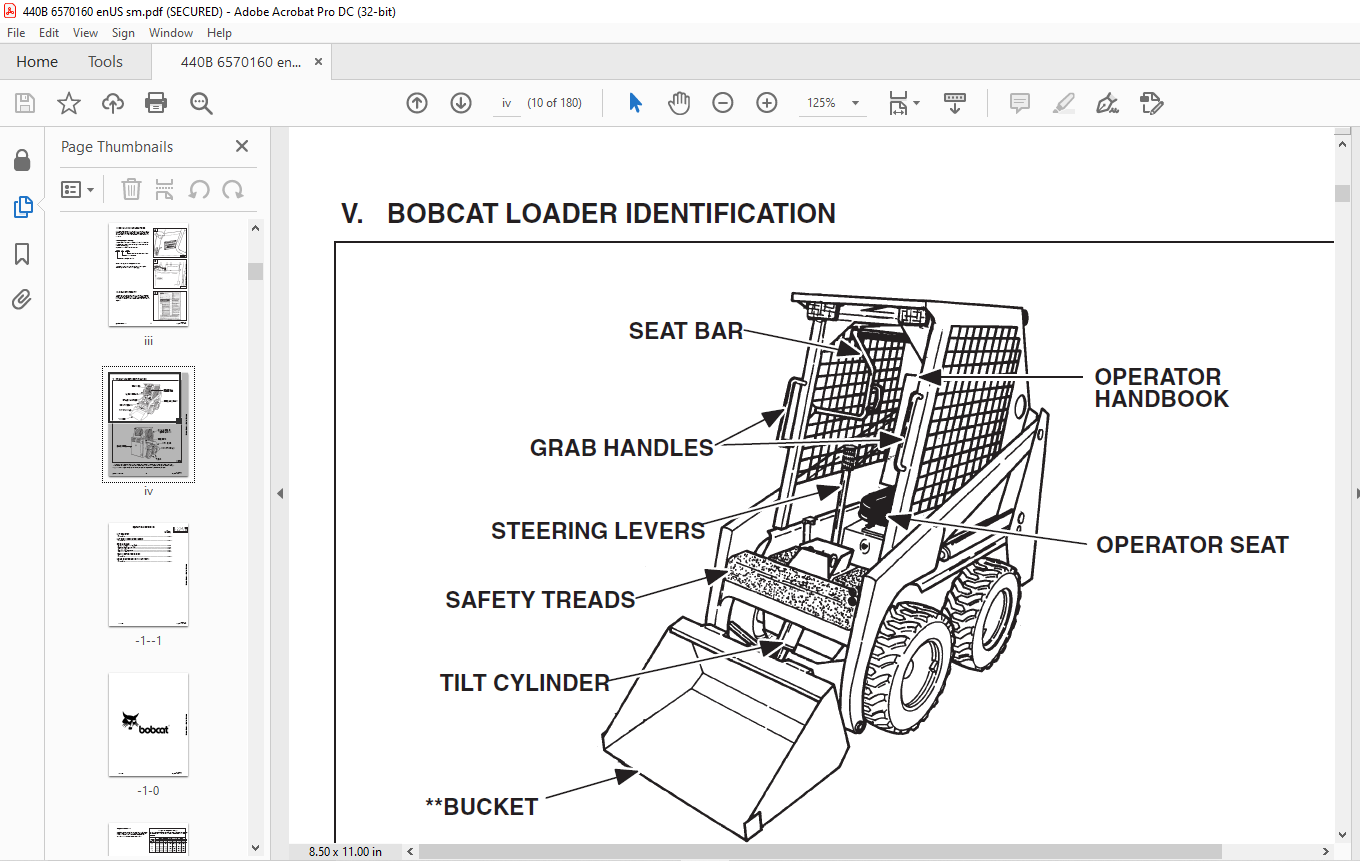
Task: Open the thumbnails panel options menu
Action: pyautogui.click(x=78, y=189)
